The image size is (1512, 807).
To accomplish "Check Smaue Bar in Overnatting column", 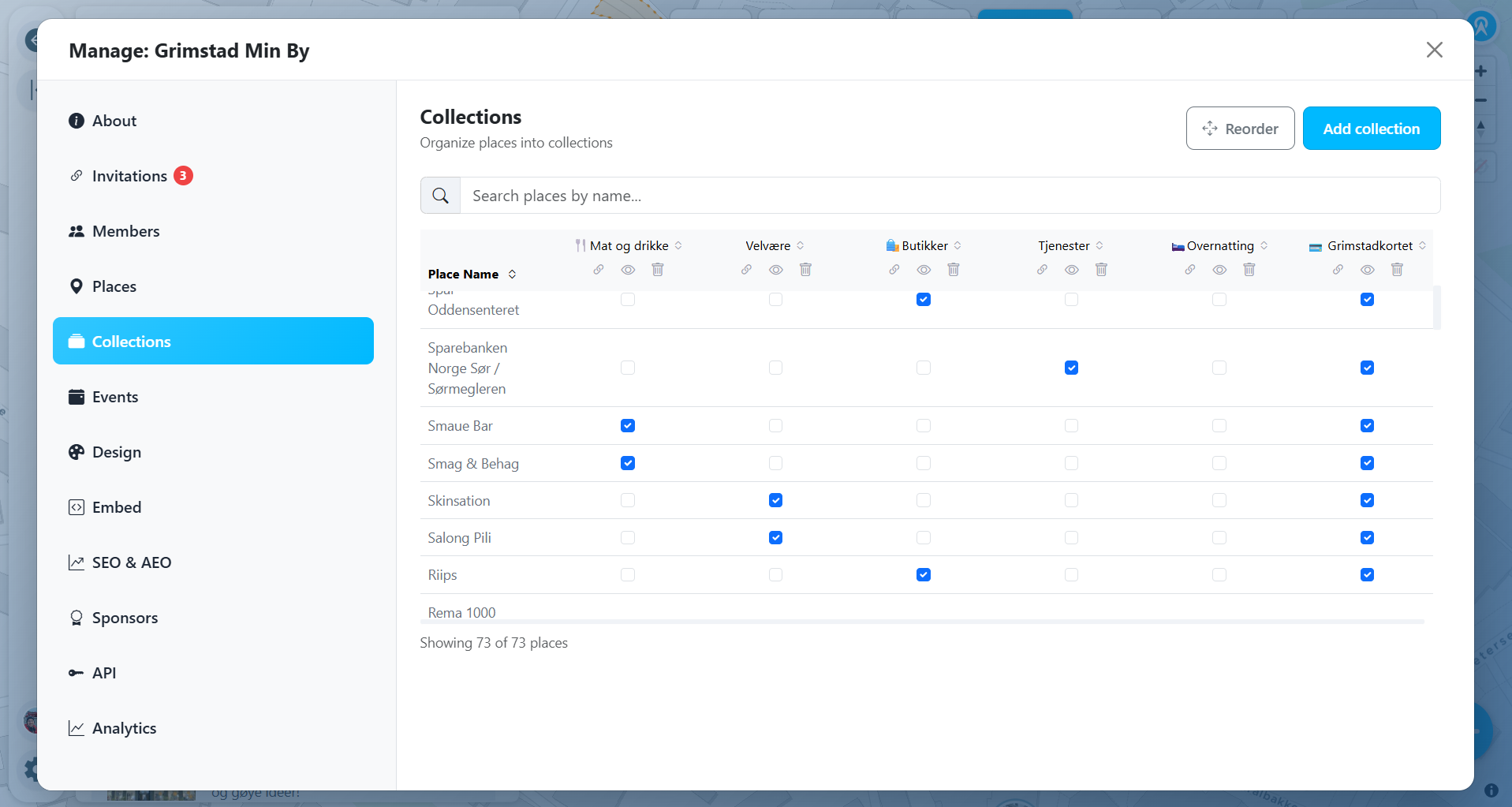I will pos(1219,426).
